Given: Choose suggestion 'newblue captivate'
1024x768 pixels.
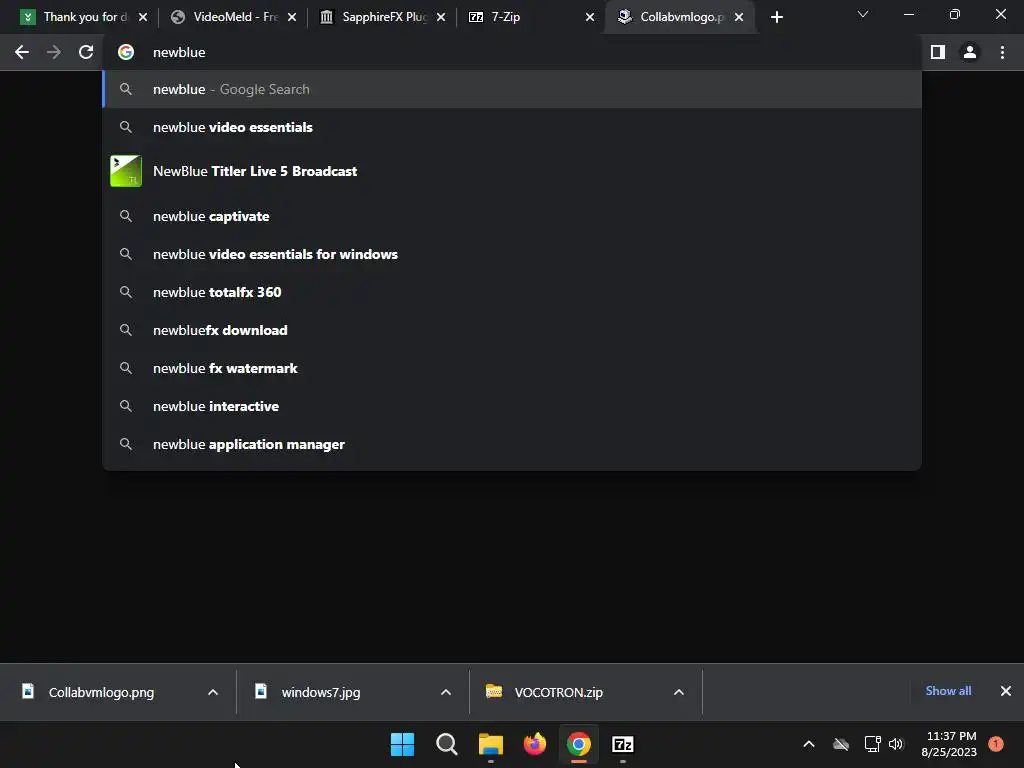Looking at the screenshot, I should (512, 216).
